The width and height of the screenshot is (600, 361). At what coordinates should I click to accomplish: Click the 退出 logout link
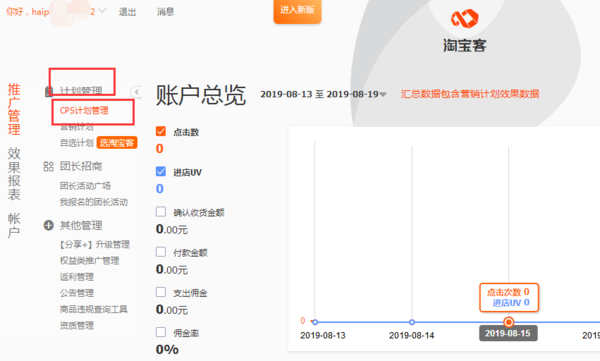[127, 12]
